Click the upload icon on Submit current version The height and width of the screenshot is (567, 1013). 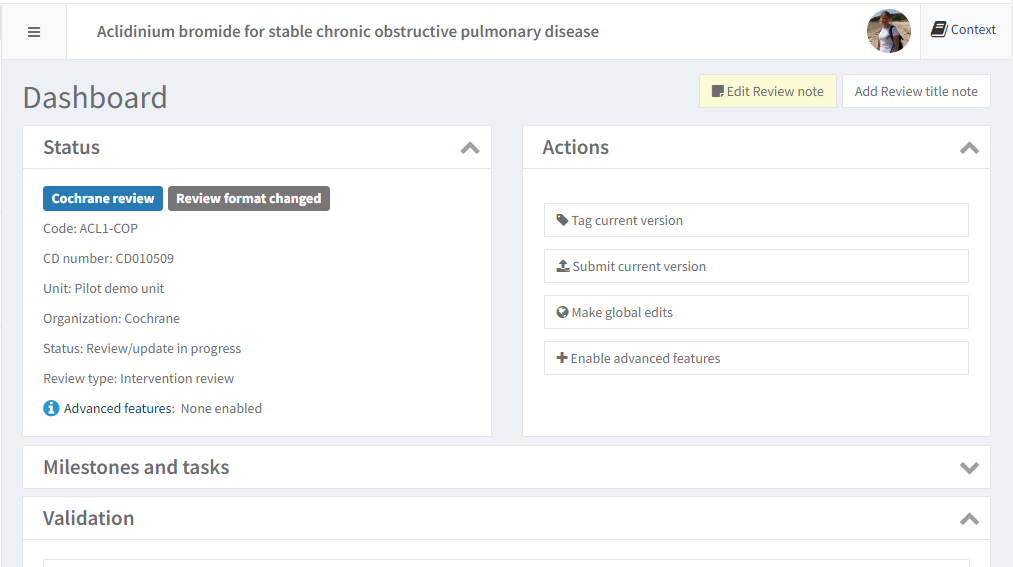point(563,266)
